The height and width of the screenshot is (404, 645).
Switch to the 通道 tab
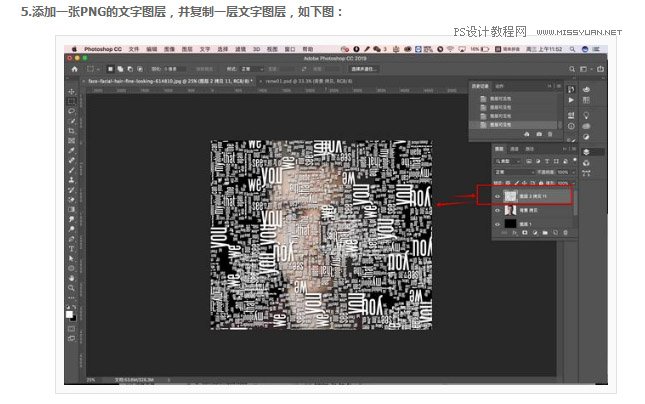(x=514, y=149)
